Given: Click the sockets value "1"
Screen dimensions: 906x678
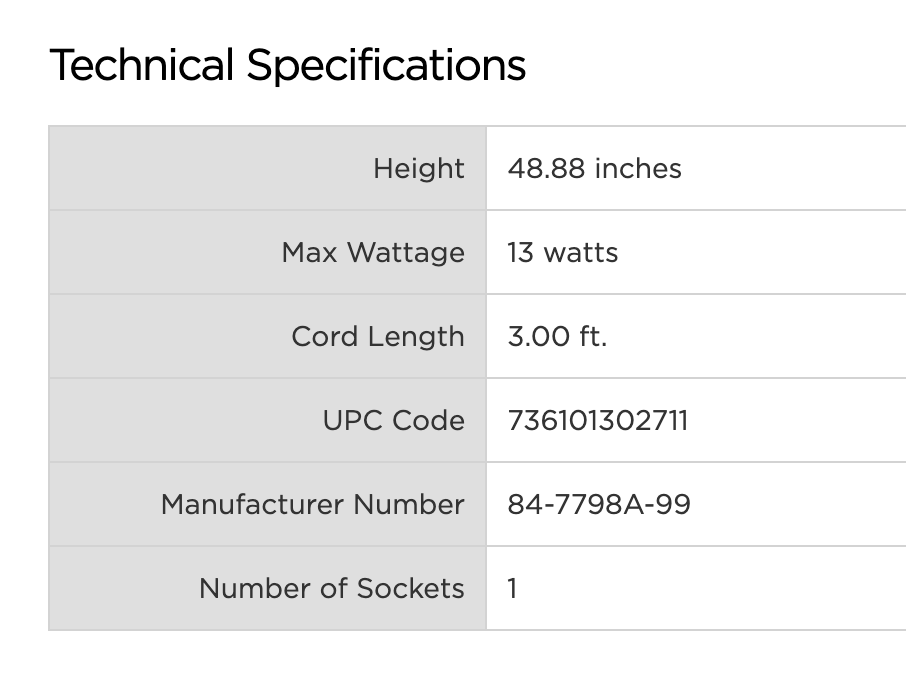Looking at the screenshot, I should [x=512, y=588].
